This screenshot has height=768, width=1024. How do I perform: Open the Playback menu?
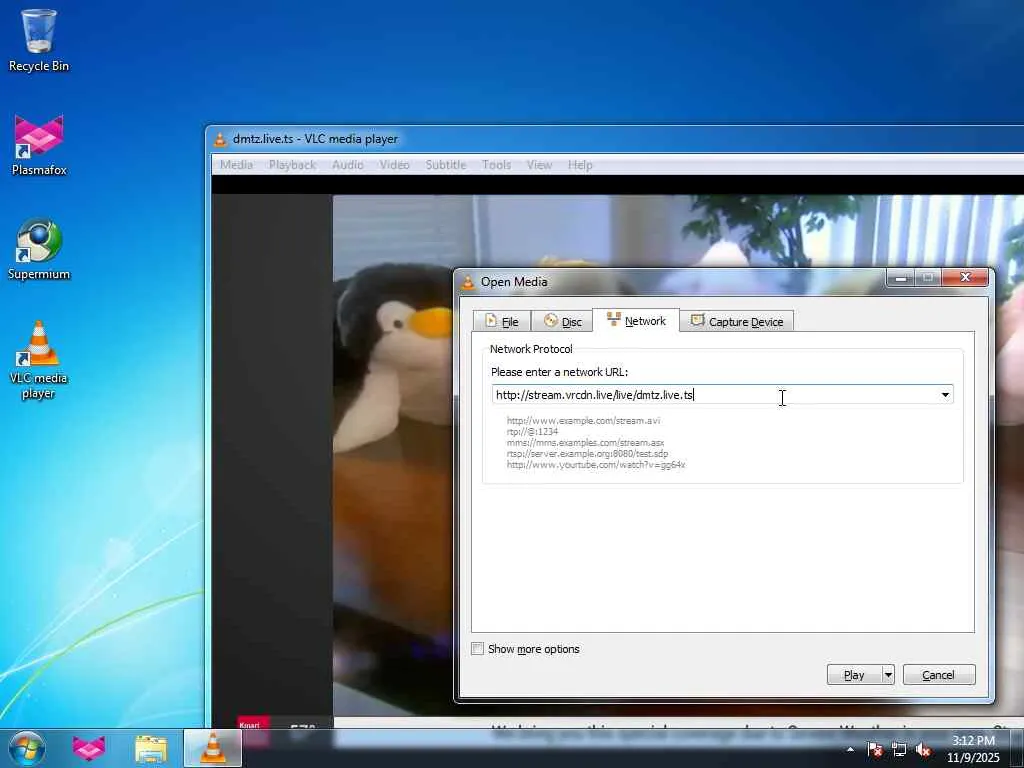coord(292,165)
